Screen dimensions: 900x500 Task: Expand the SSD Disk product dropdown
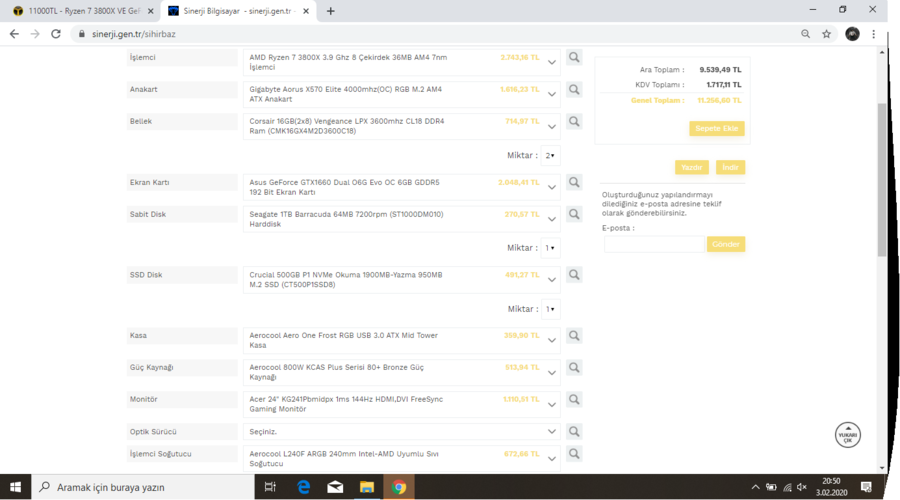tap(552, 280)
